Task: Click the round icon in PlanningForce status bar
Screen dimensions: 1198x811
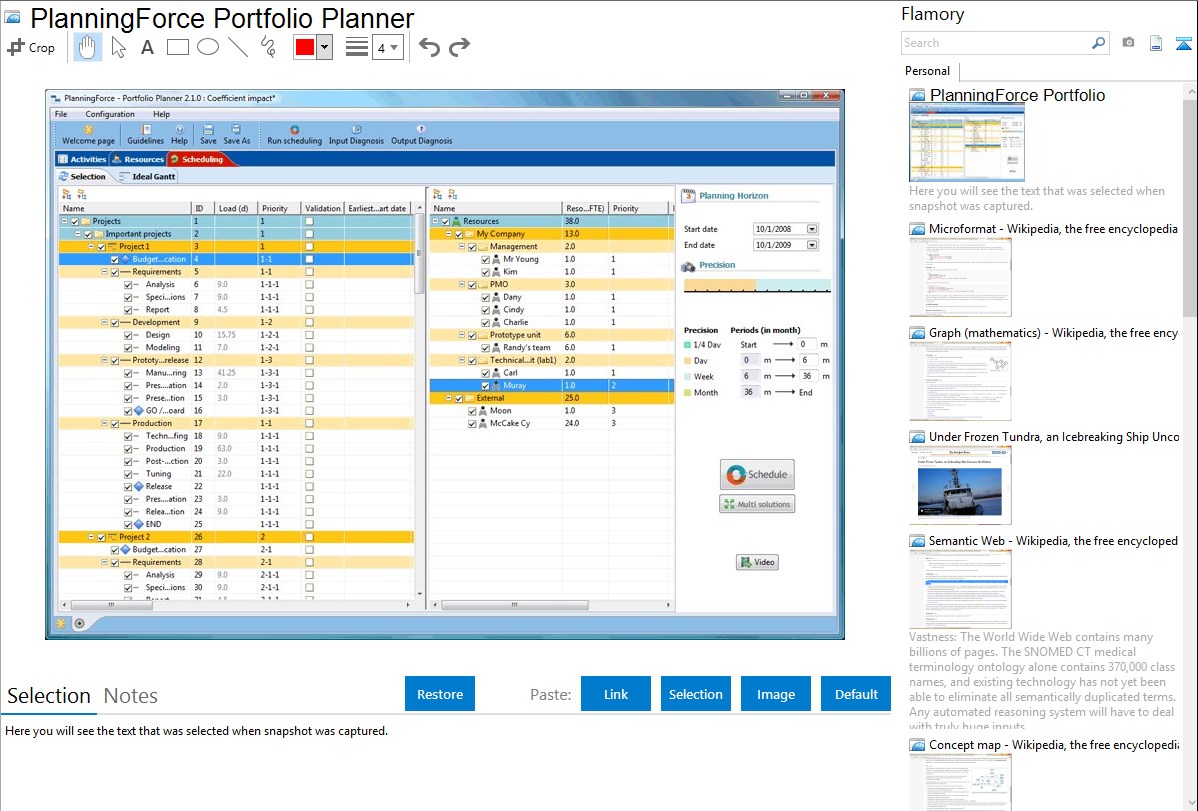Action: point(79,624)
